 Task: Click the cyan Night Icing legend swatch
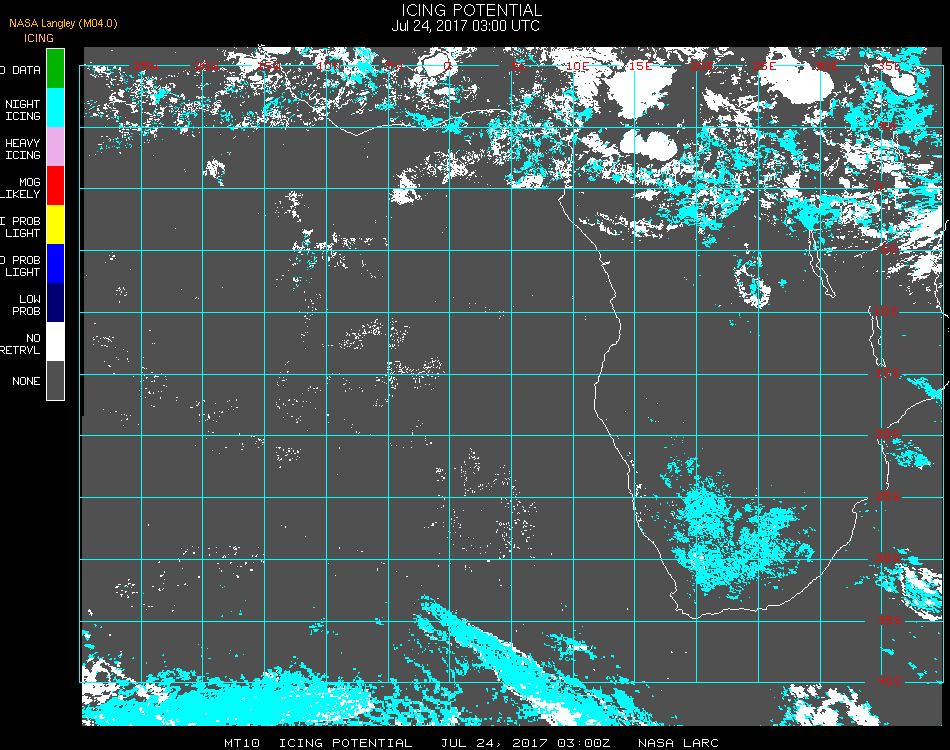click(x=55, y=108)
